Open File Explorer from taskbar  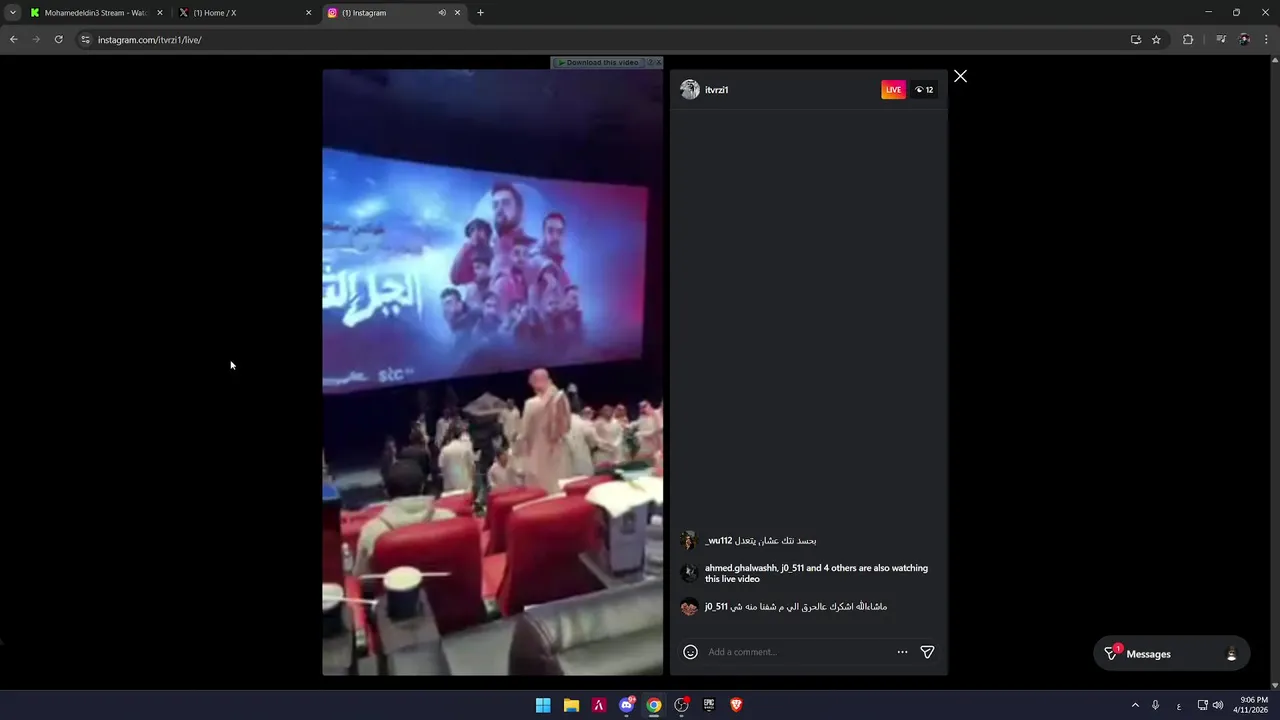coord(571,705)
